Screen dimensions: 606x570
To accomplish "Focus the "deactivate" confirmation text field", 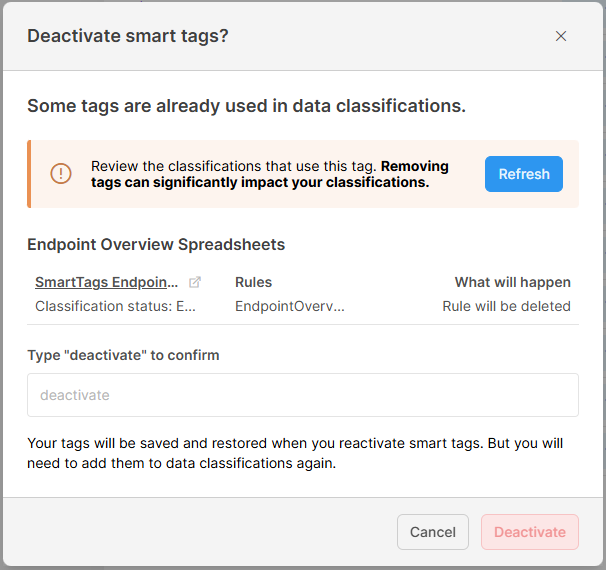I will coord(303,395).
